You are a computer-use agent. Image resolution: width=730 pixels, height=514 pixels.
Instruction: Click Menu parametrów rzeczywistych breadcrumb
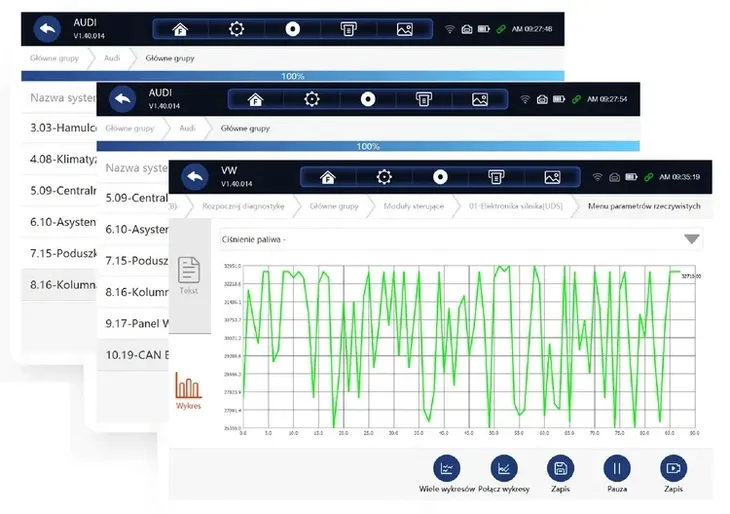pyautogui.click(x=644, y=206)
